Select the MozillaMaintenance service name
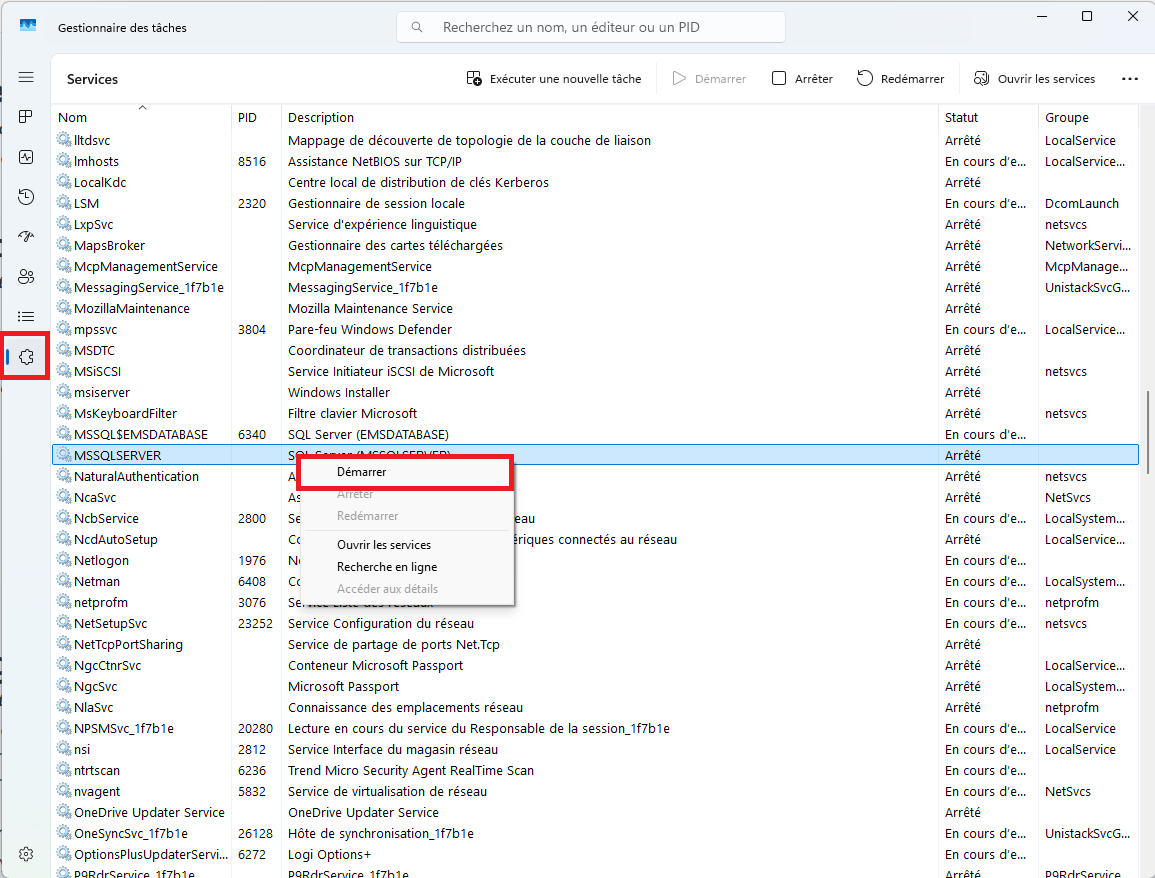Image resolution: width=1155 pixels, height=878 pixels. point(132,308)
